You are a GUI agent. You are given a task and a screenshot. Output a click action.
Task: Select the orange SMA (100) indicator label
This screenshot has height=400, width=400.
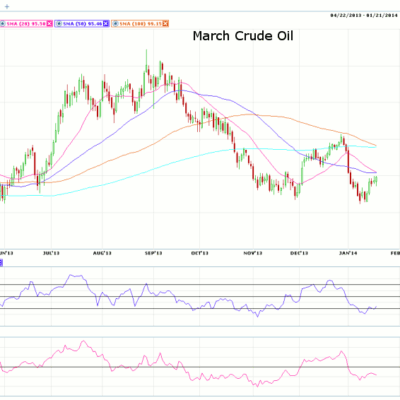[x=141, y=23]
